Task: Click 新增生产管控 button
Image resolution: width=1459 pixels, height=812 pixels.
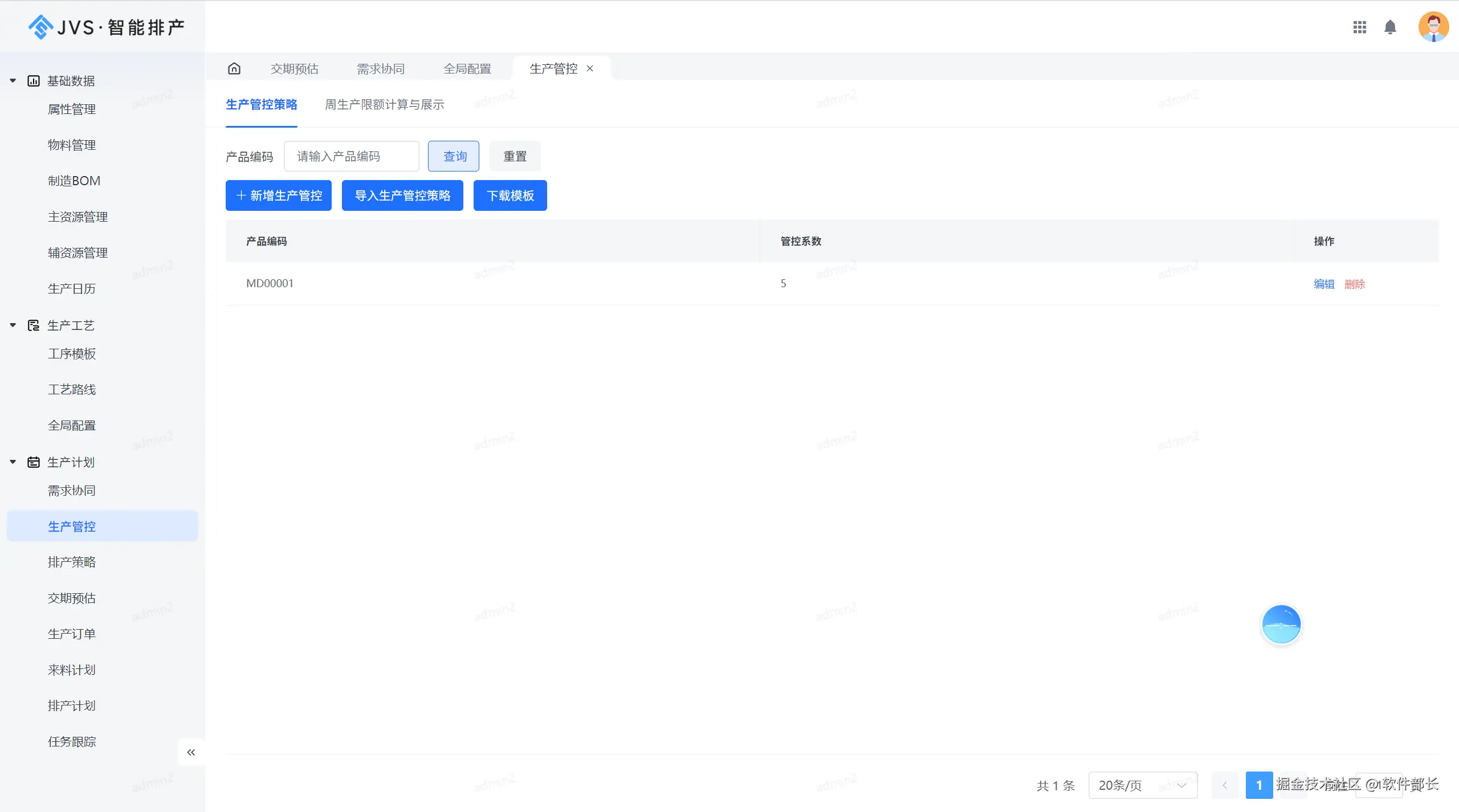Action: coord(278,195)
